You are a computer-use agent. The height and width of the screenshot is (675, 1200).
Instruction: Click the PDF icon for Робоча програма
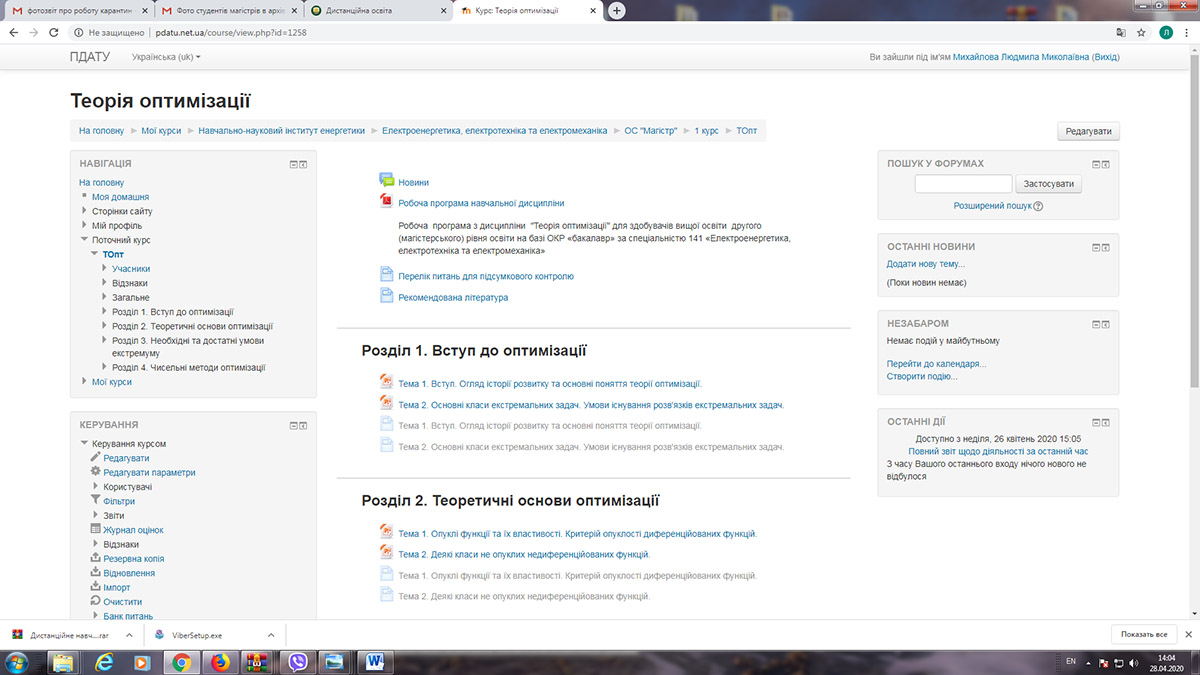(x=387, y=201)
